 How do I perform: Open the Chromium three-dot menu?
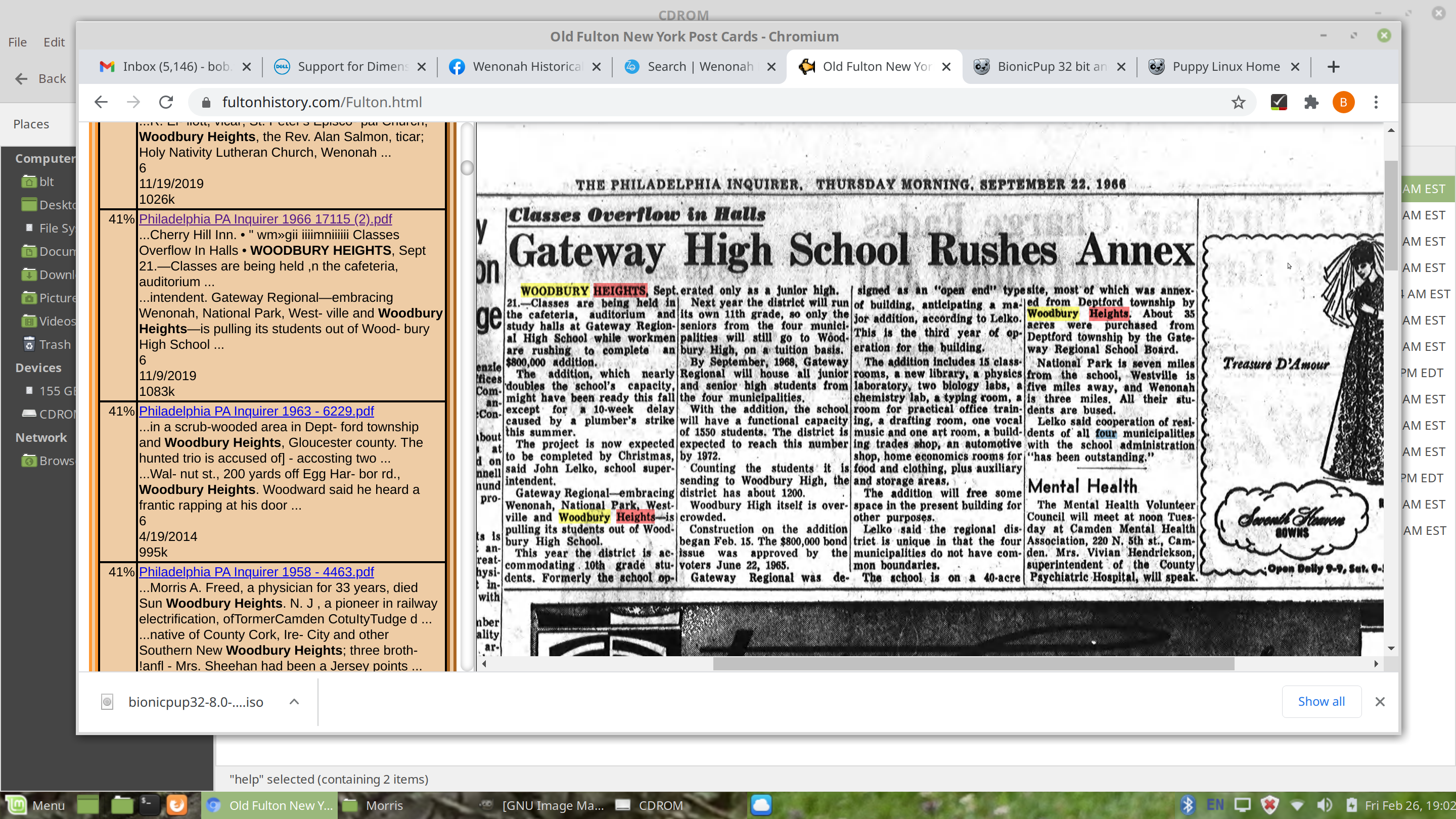click(x=1376, y=102)
